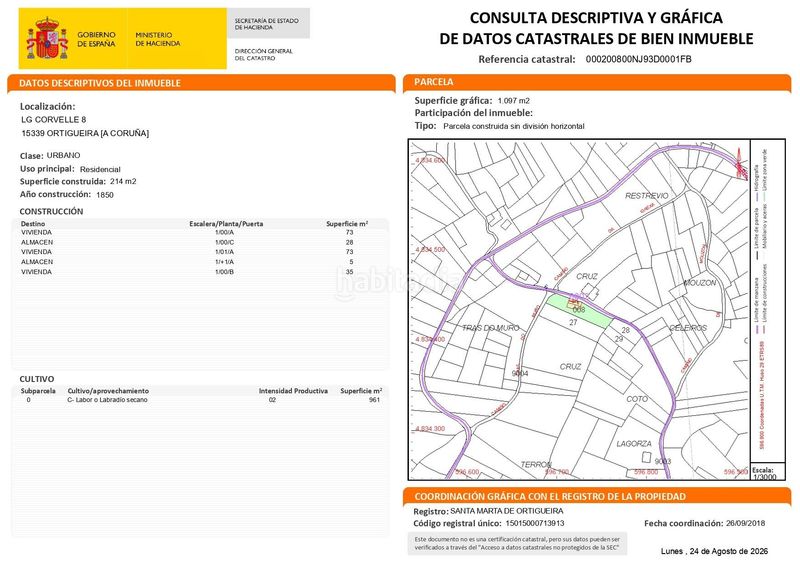Select 15339 ORTIGUEIRA [A CORUÑA] text
Viewport: 800px width, 565px height.
click(x=85, y=133)
